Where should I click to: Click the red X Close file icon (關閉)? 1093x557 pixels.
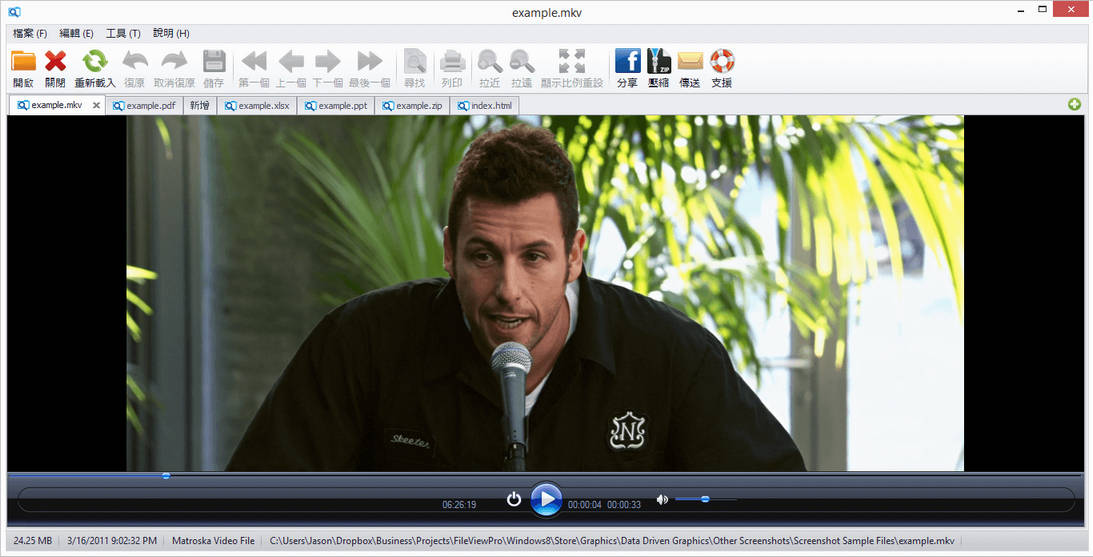coord(55,62)
